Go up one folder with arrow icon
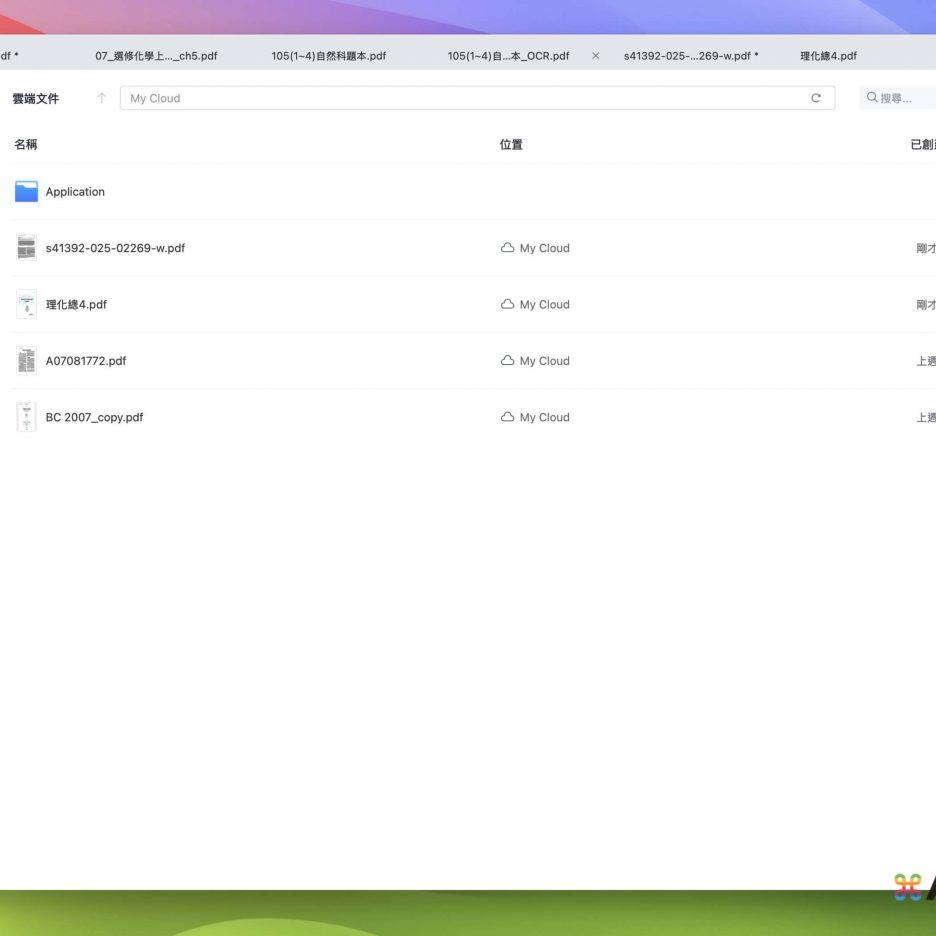Viewport: 936px width, 936px height. [101, 98]
